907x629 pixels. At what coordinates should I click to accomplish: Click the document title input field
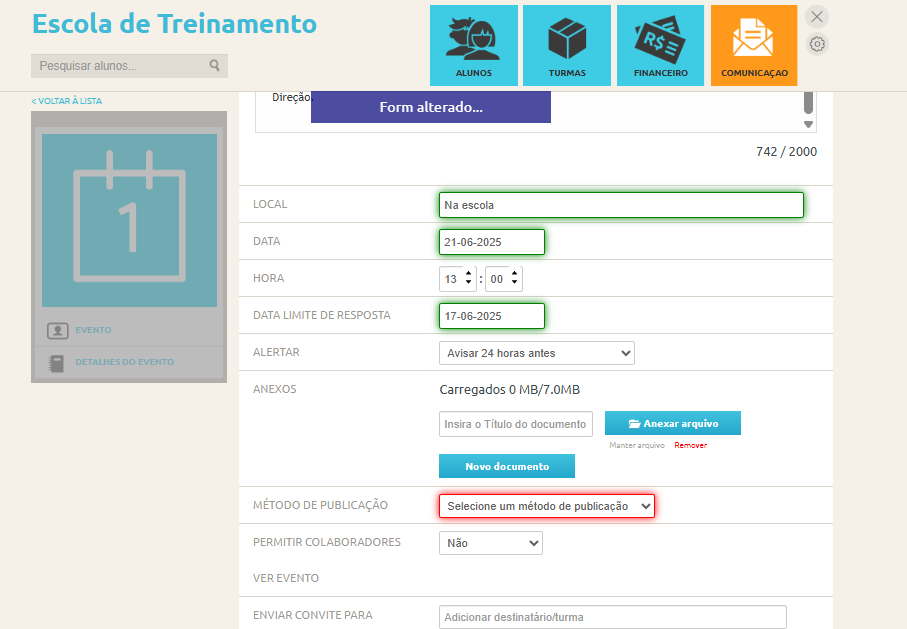pos(516,424)
